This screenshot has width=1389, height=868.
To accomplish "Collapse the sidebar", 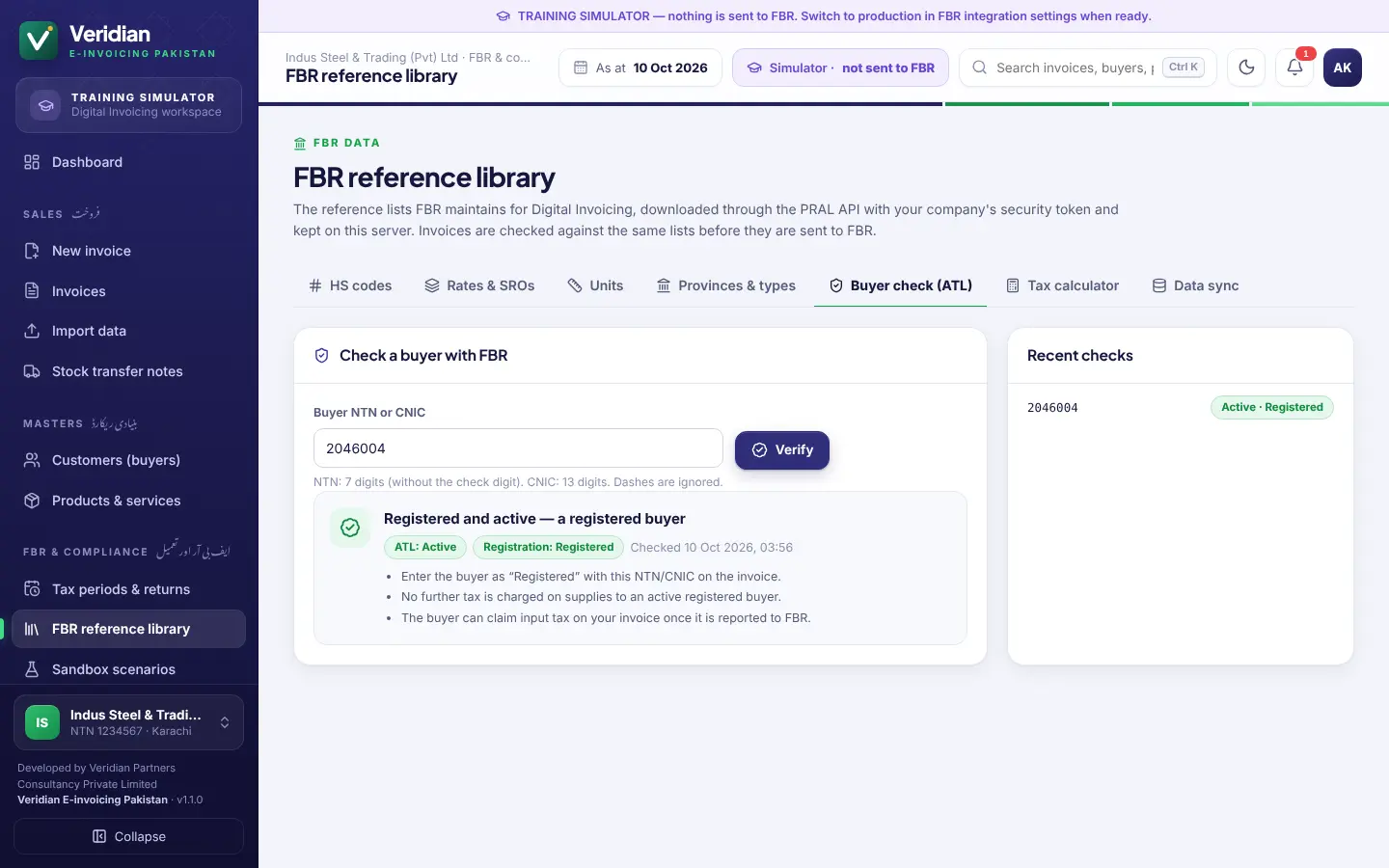I will tap(129, 836).
